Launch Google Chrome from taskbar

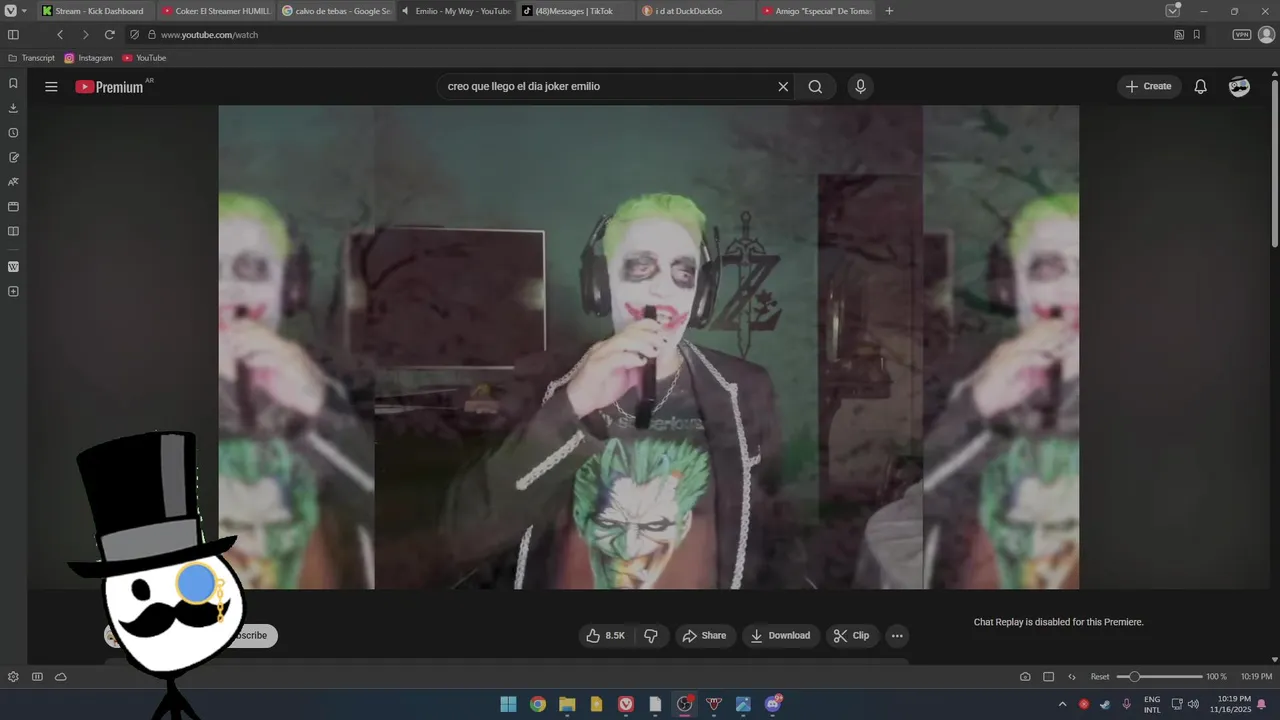(538, 704)
